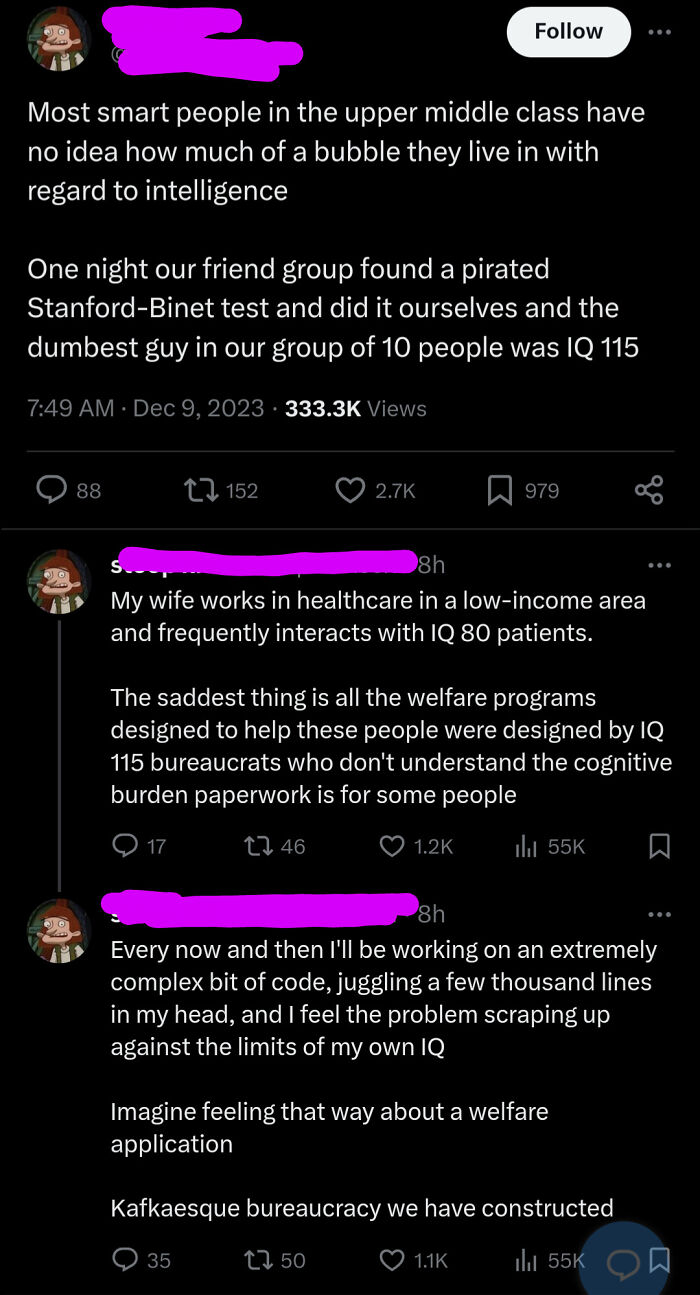The width and height of the screenshot is (700, 1295).
Task: Open the author's avatar on the main tweet
Action: point(58,40)
